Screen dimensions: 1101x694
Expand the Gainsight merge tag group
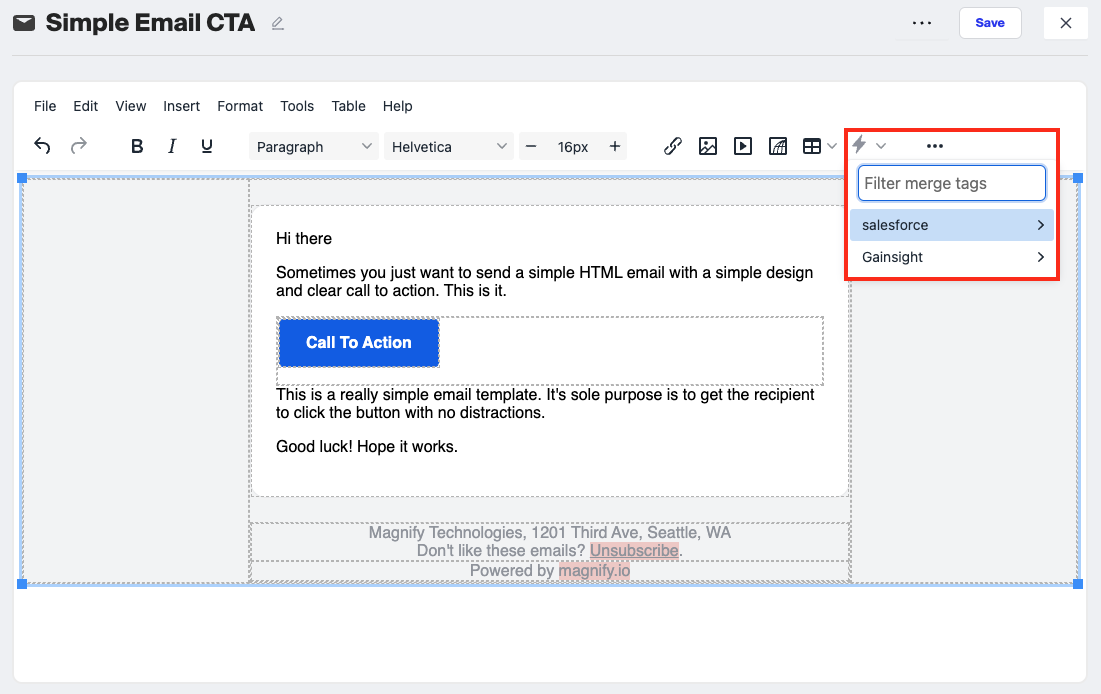(952, 257)
